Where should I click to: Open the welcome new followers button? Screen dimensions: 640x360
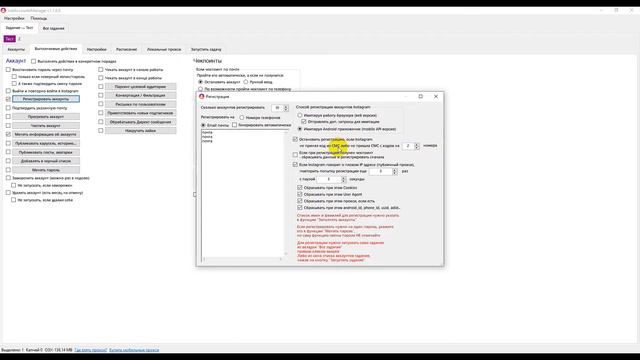tap(140, 113)
